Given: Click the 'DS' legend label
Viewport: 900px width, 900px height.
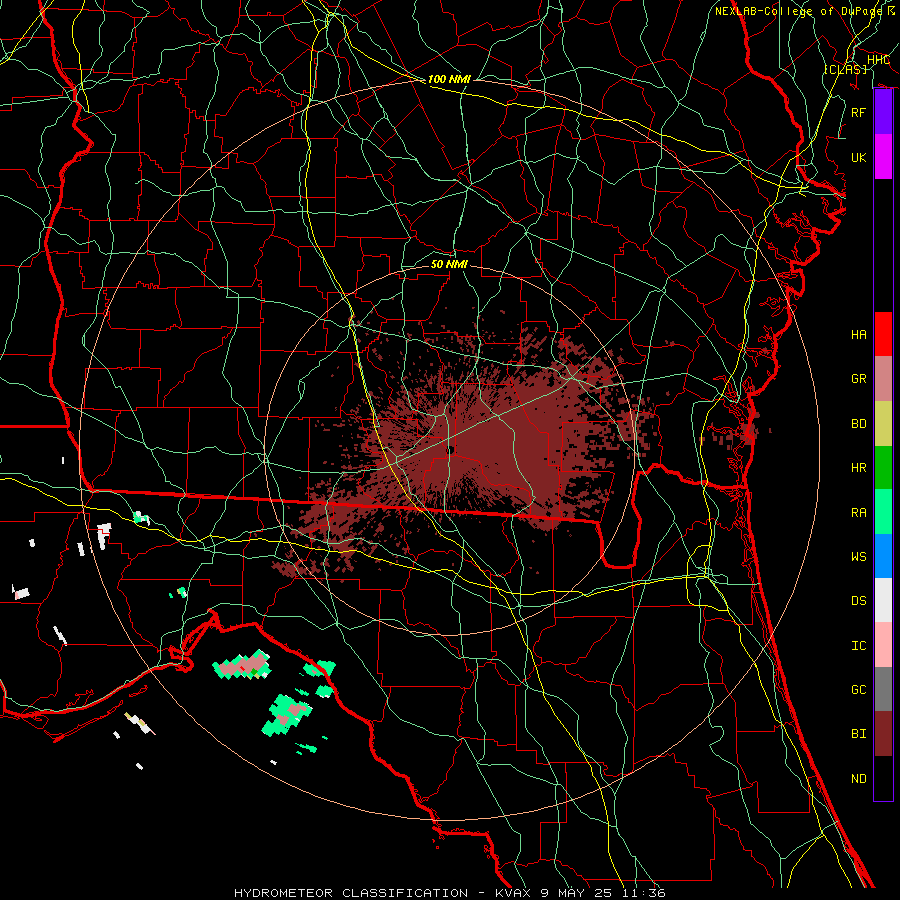Looking at the screenshot, I should click(x=859, y=600).
